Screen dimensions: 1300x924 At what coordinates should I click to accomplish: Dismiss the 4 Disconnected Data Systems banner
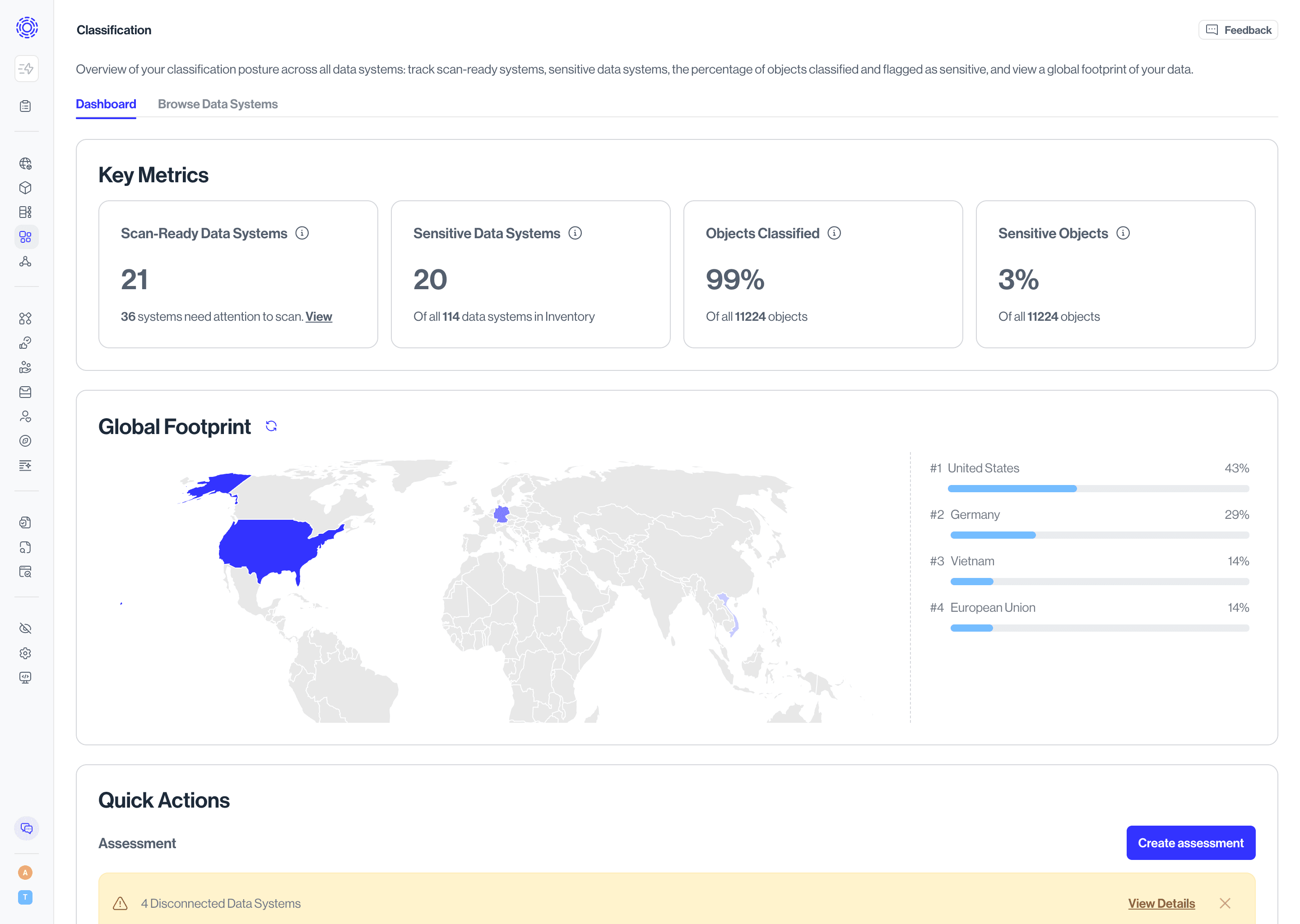[x=1225, y=903]
